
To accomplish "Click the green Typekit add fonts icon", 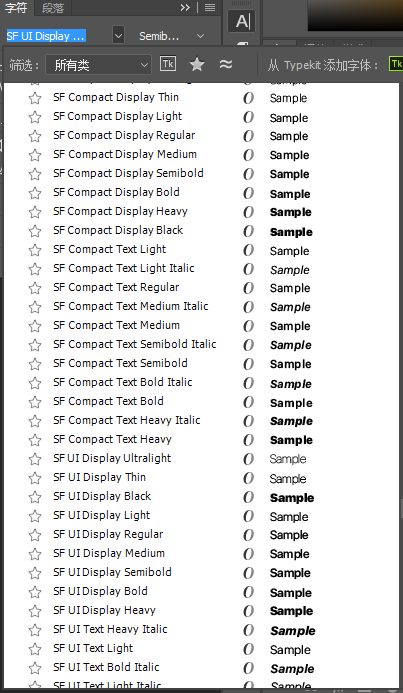I will (x=396, y=64).
